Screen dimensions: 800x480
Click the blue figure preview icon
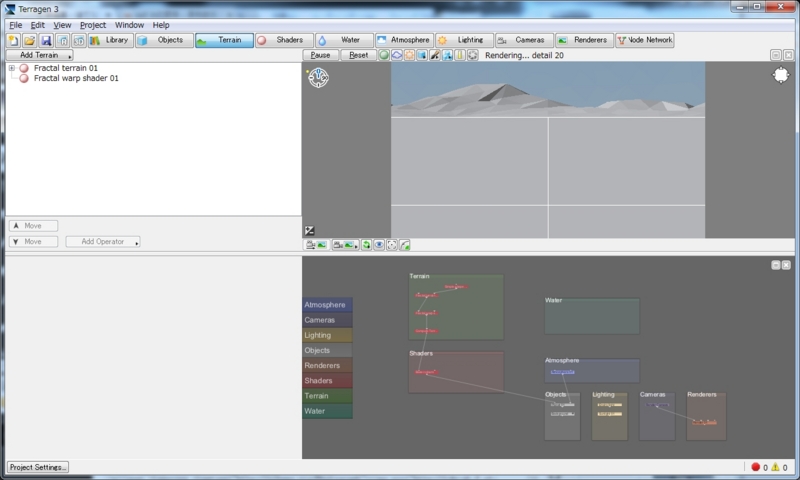coord(447,55)
